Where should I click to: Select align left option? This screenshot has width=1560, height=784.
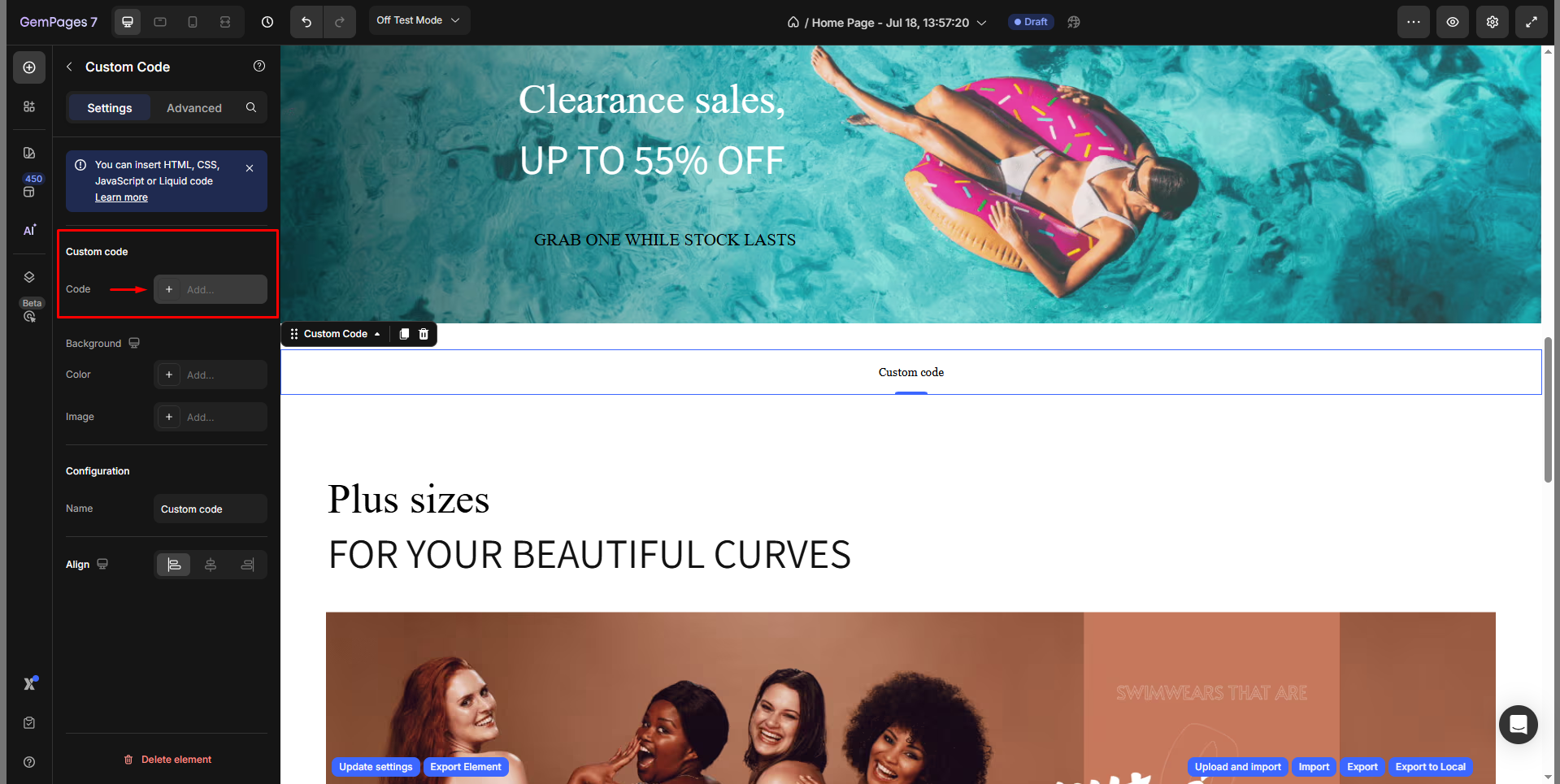[174, 565]
